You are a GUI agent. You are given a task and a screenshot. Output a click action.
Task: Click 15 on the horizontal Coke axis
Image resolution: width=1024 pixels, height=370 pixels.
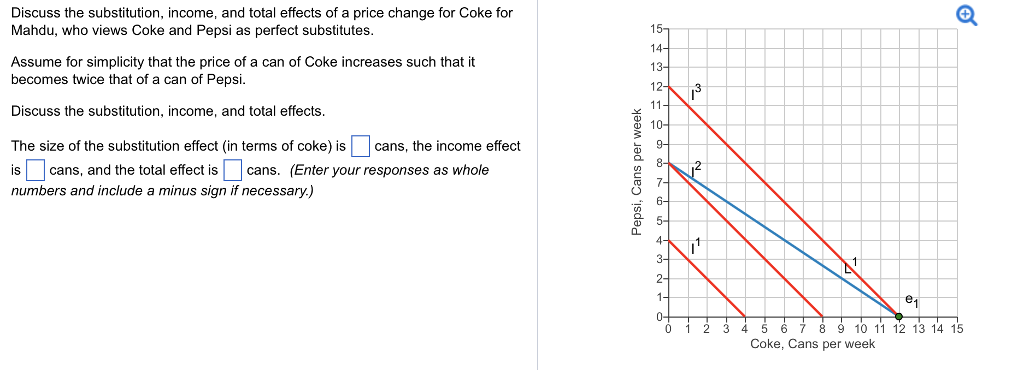(956, 329)
